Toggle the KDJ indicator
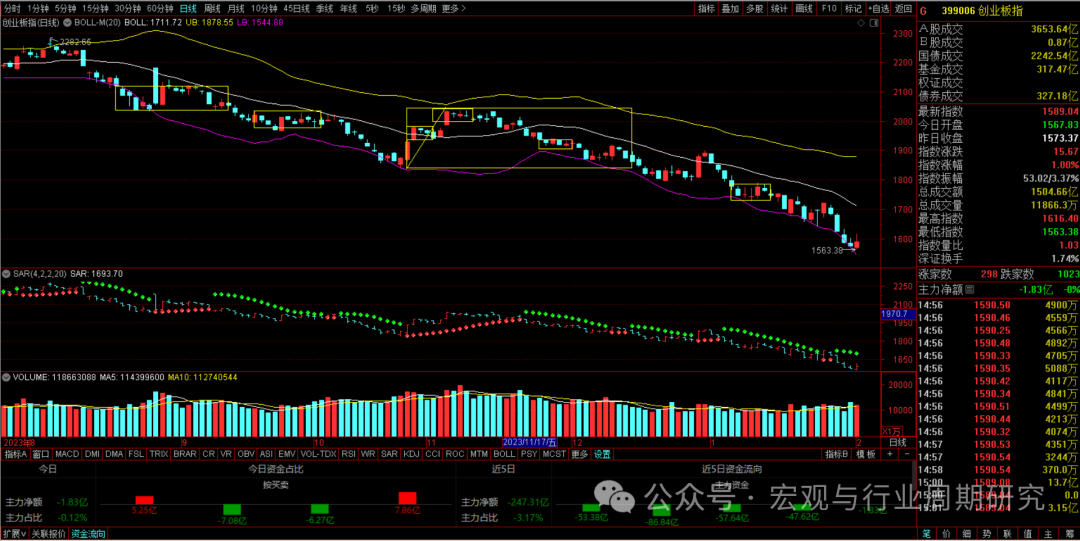This screenshot has width=1080, height=541. click(410, 454)
